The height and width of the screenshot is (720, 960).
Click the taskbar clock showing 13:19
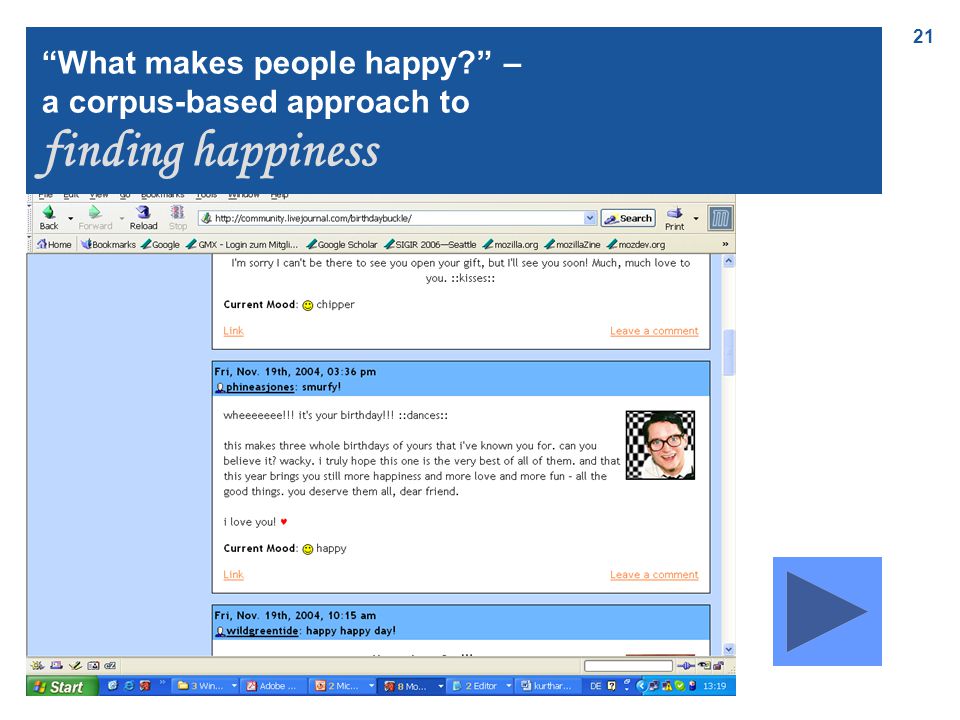[x=714, y=686]
